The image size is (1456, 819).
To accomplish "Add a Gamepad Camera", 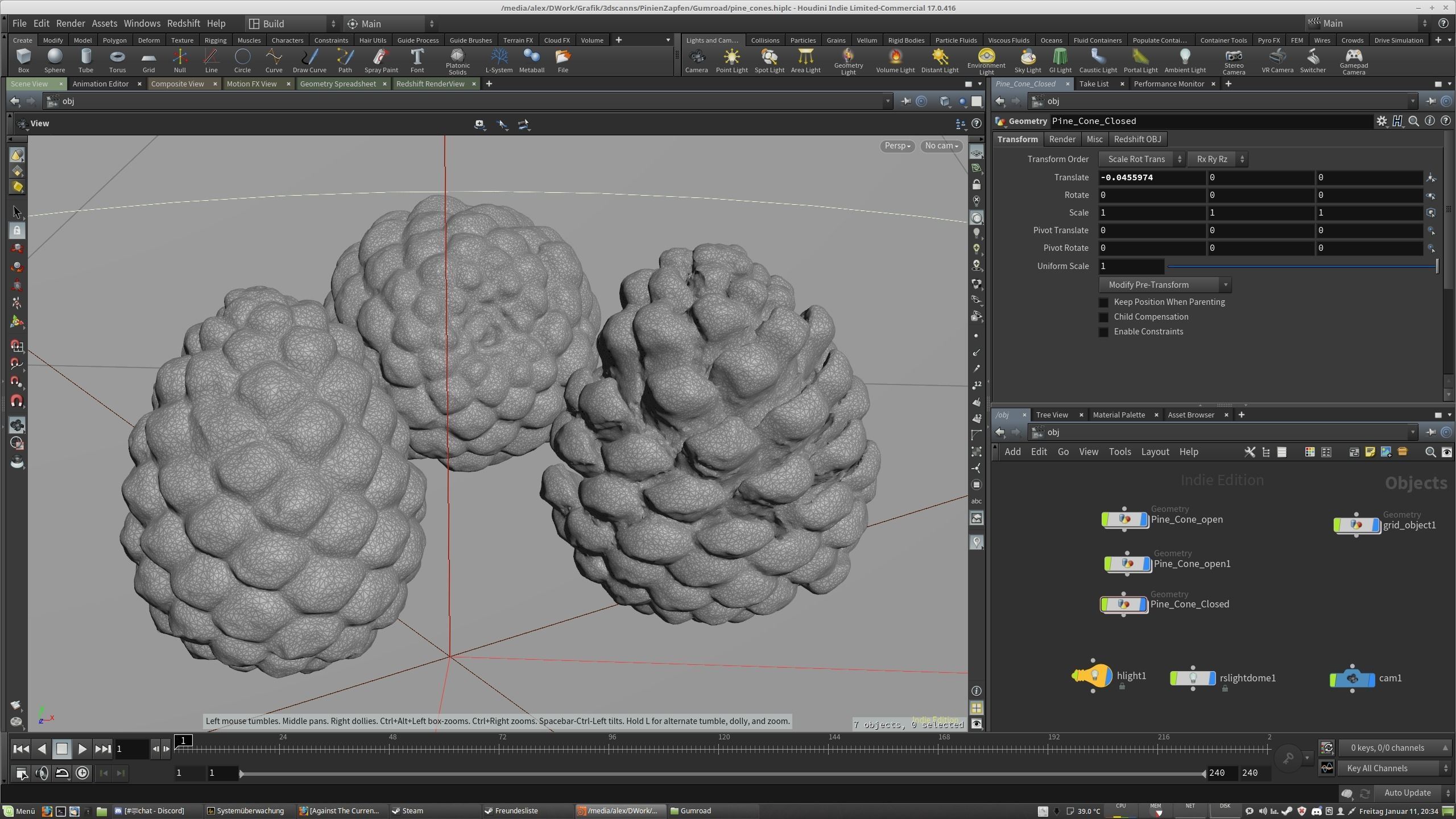I will coord(1354,61).
